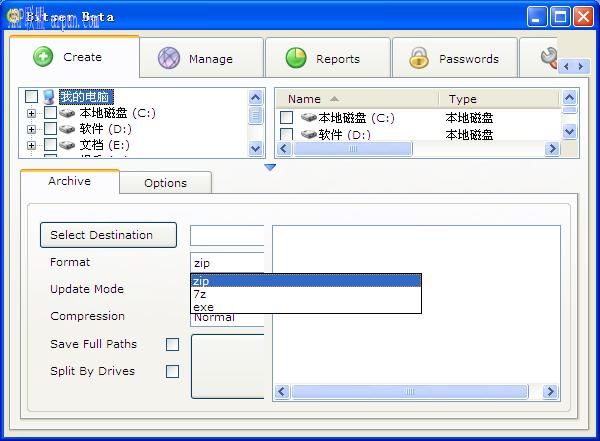Select the 我的电脑 tree label

[x=86, y=97]
